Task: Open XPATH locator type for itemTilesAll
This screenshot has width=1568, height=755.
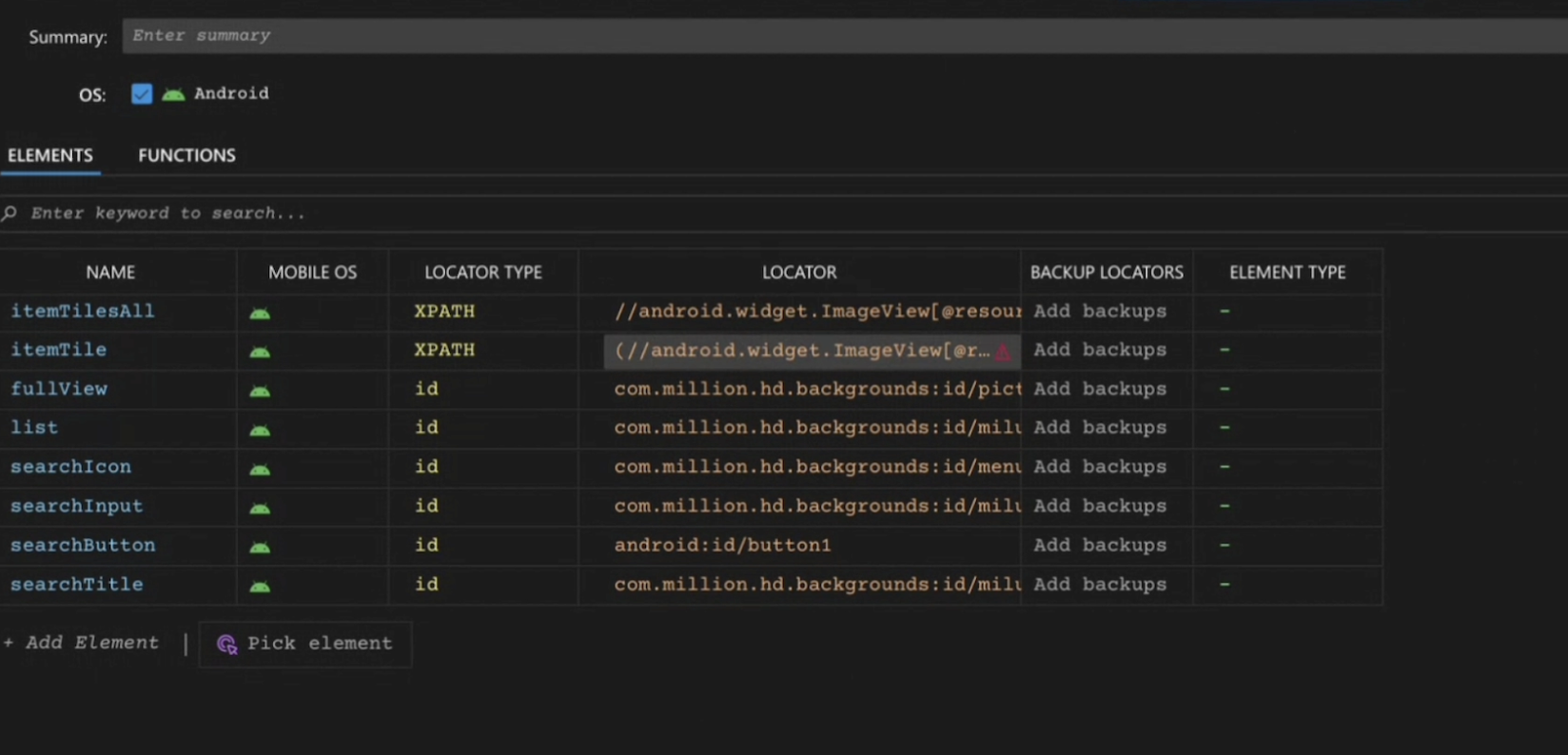Action: click(444, 311)
